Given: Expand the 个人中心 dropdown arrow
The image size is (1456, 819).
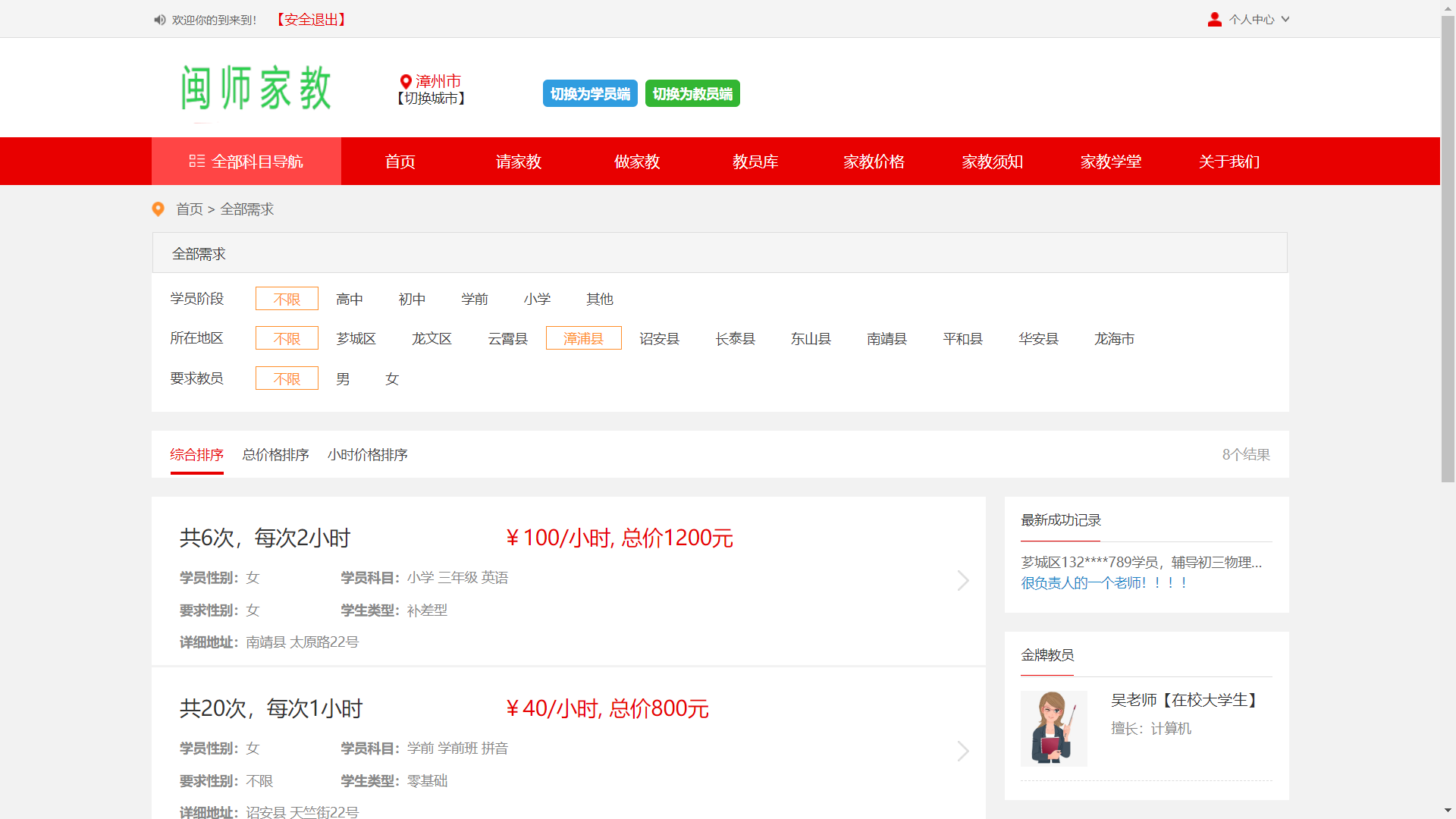Looking at the screenshot, I should point(1285,20).
